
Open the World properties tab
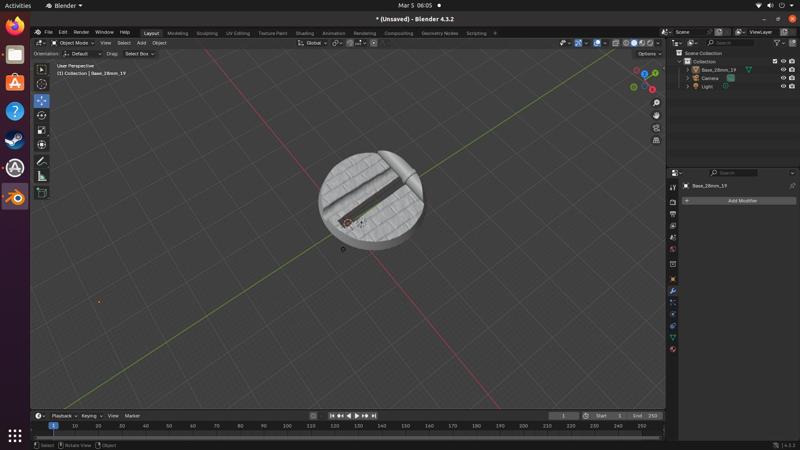point(673,249)
